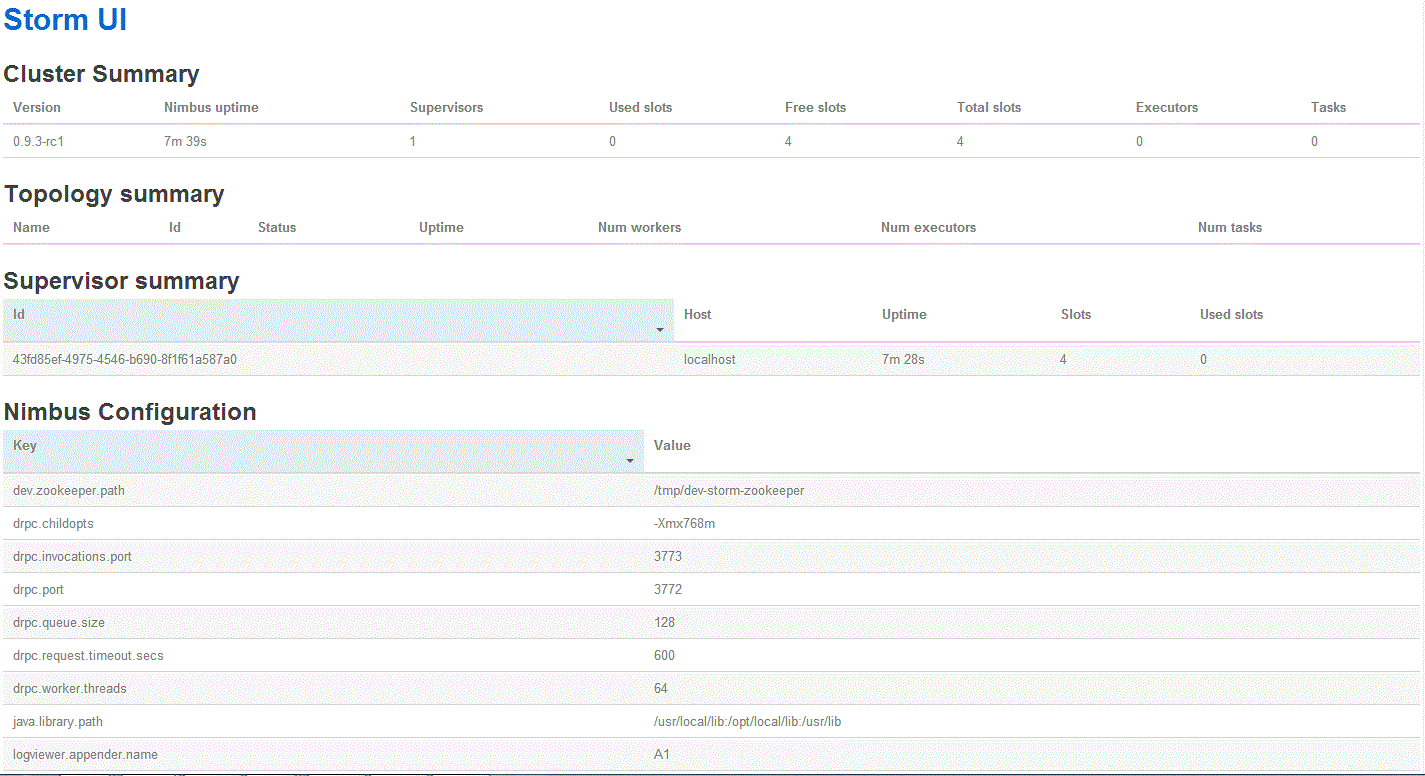
Task: Click the java.library.path key
Action: 58,721
